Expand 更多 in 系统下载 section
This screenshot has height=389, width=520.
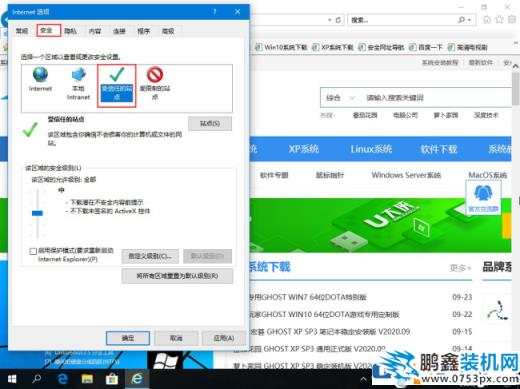coord(460,268)
